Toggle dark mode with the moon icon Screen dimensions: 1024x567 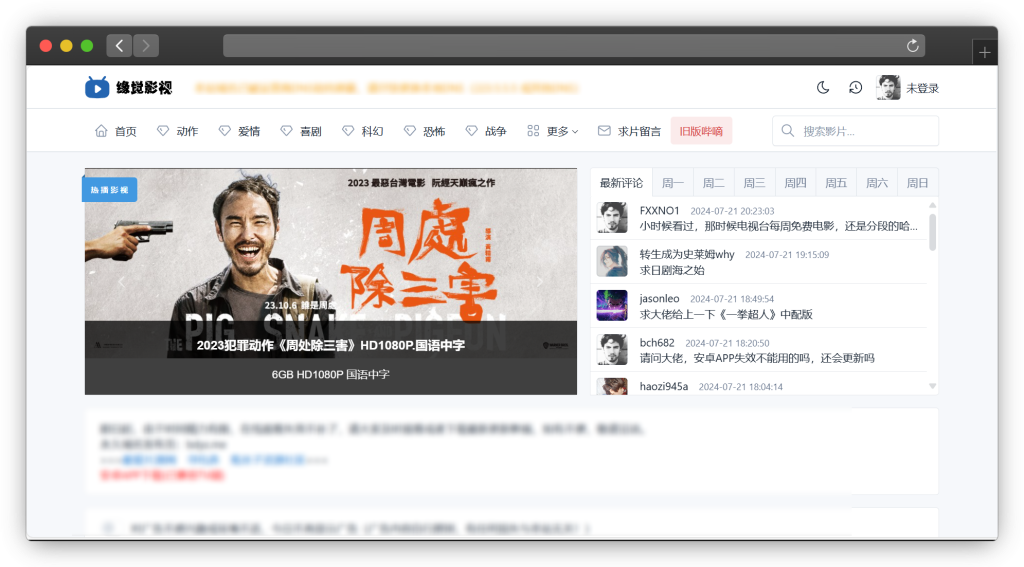[x=823, y=88]
